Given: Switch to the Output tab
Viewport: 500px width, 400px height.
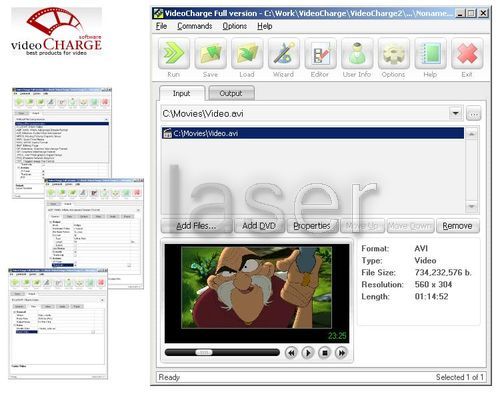Looking at the screenshot, I should (231, 93).
